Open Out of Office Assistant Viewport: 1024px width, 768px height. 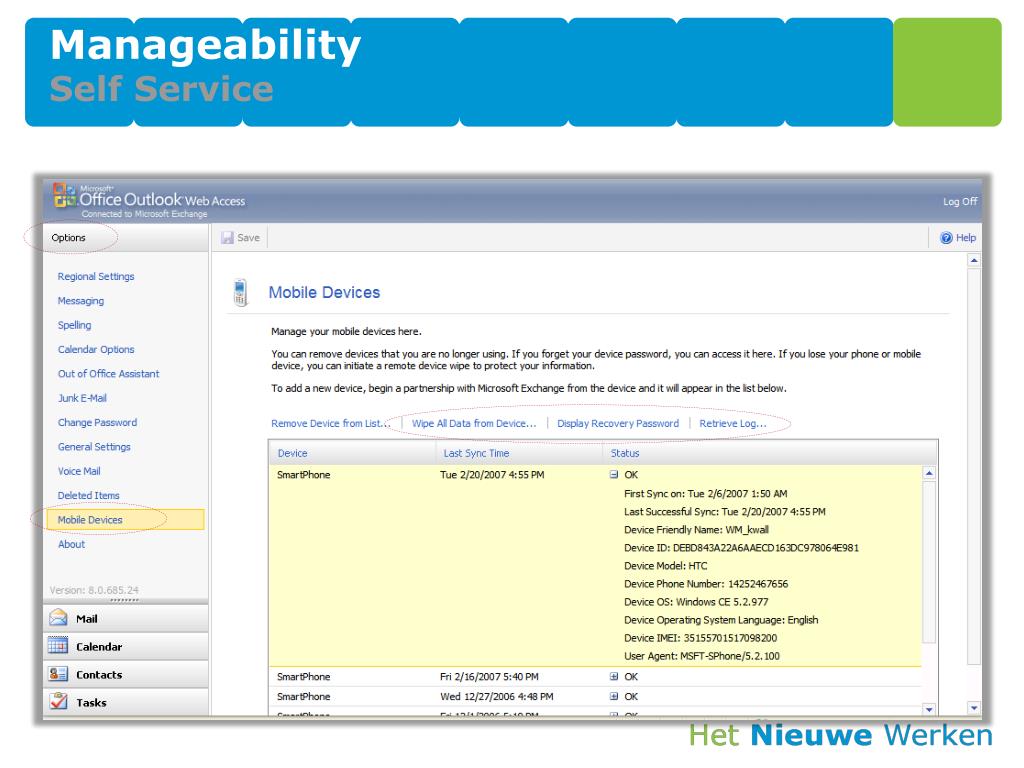(x=108, y=374)
